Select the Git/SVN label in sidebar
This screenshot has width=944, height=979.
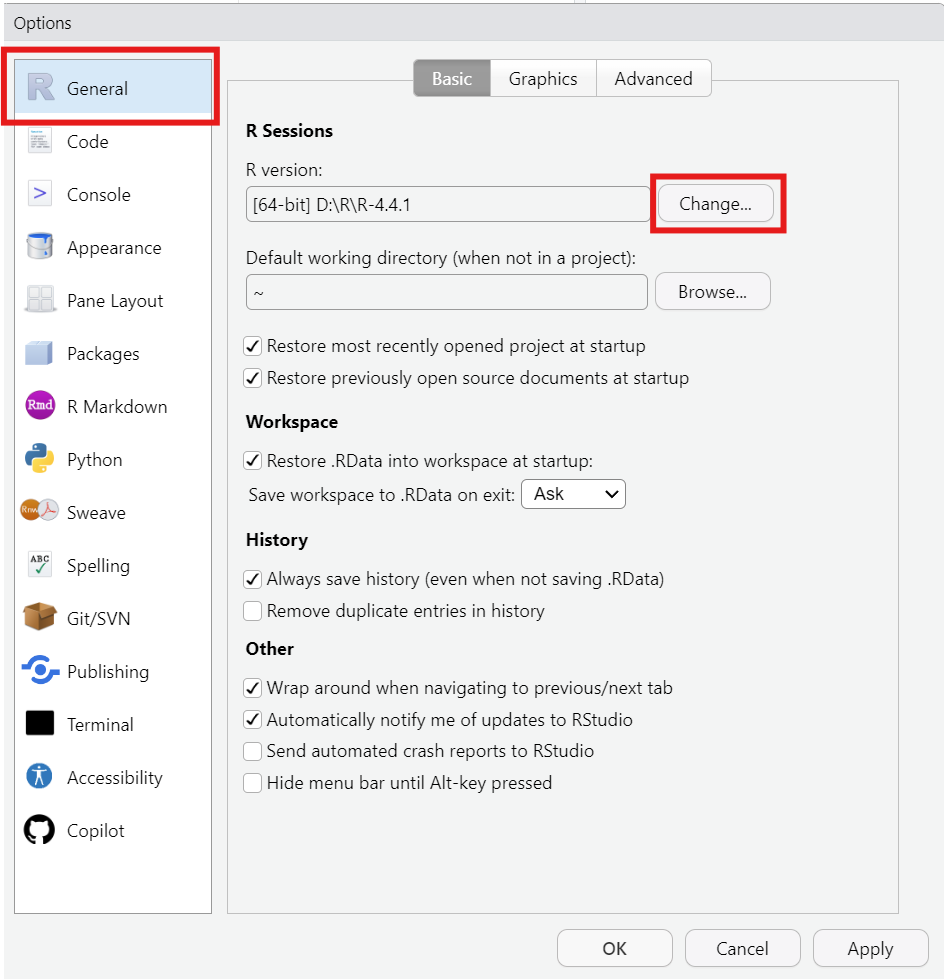coord(99,619)
